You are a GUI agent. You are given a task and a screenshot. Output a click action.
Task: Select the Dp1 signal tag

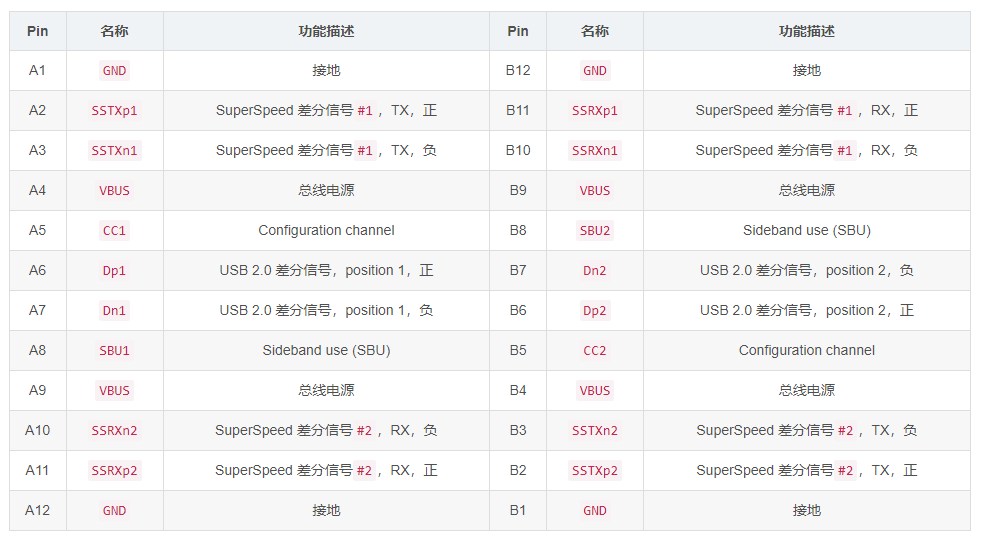(114, 271)
